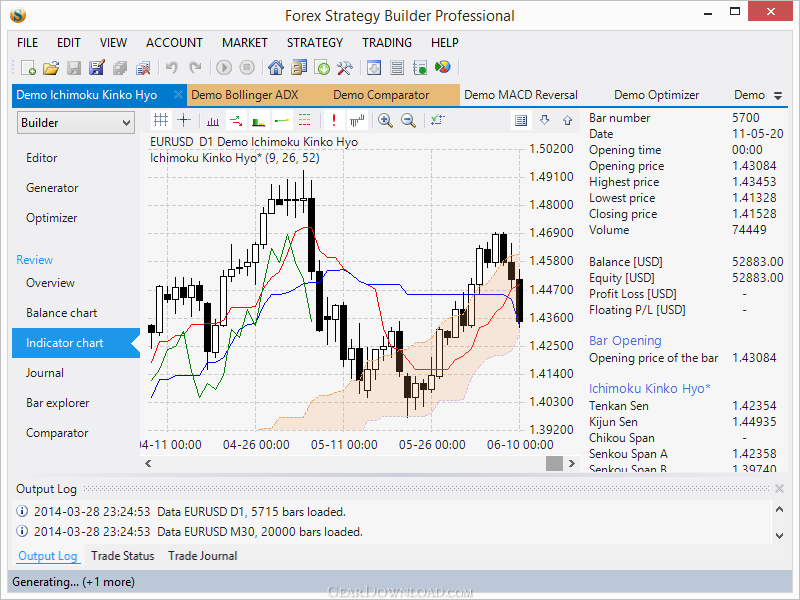
Task: Create a new strategy with the toolbar icon
Action: pos(28,67)
